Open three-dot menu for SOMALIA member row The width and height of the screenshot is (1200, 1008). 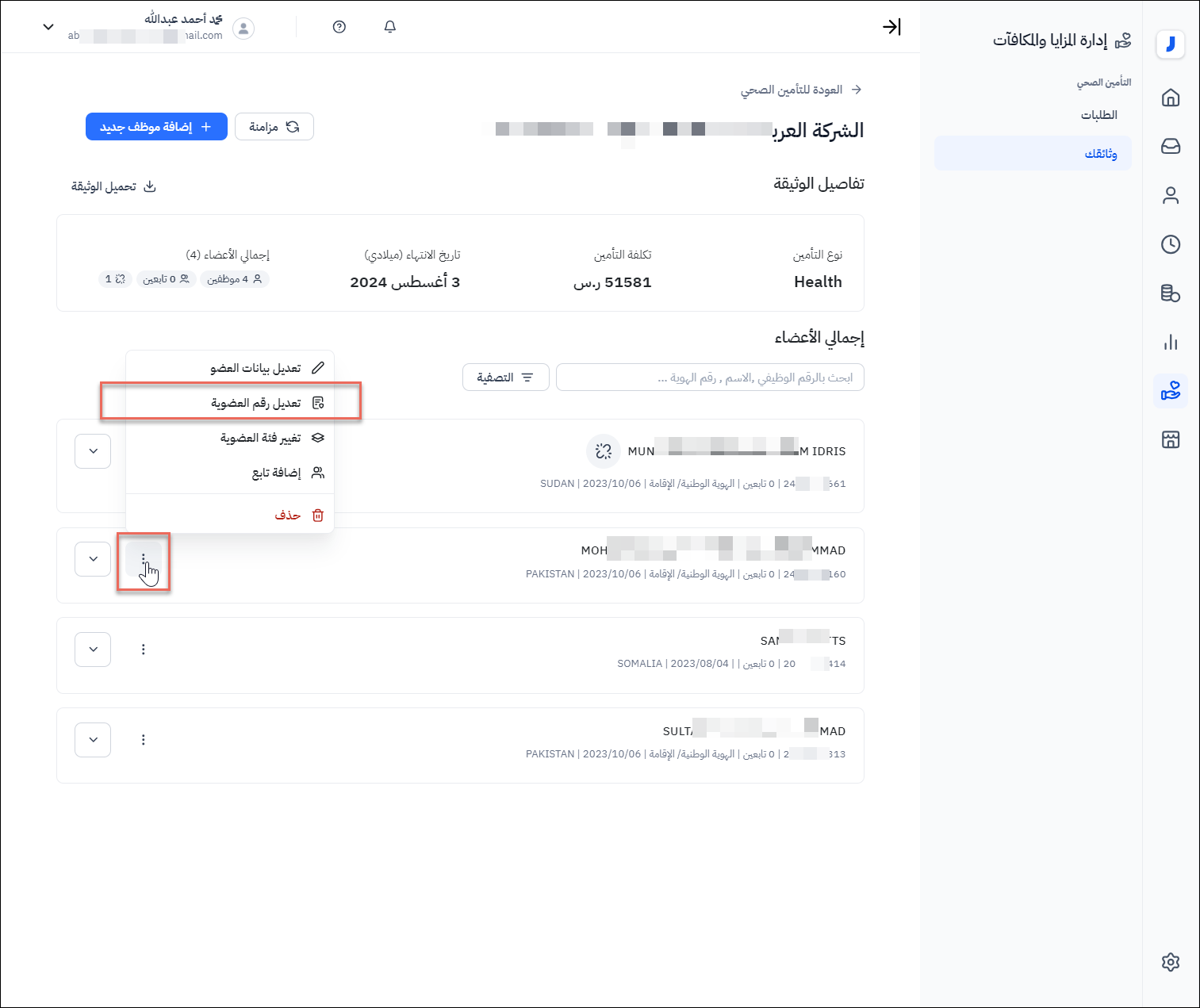tap(144, 650)
